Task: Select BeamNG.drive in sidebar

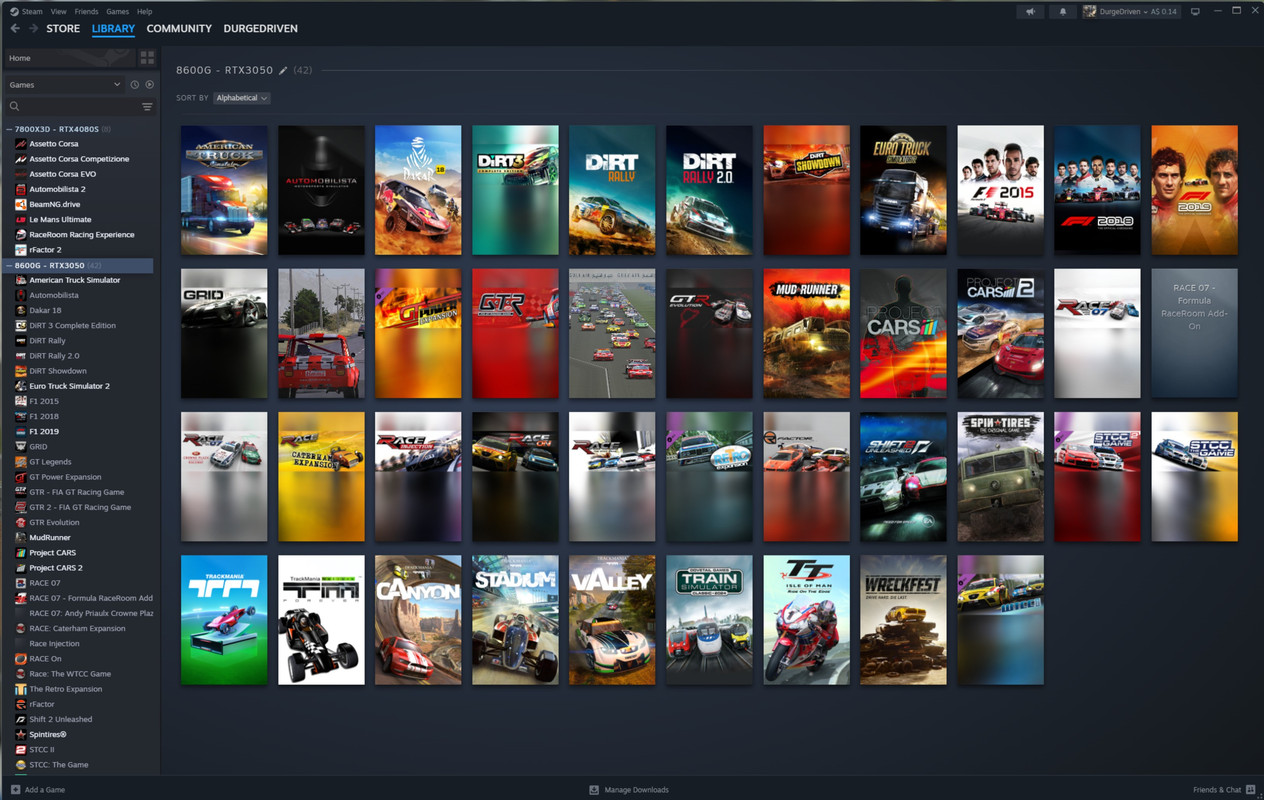Action: pos(55,204)
